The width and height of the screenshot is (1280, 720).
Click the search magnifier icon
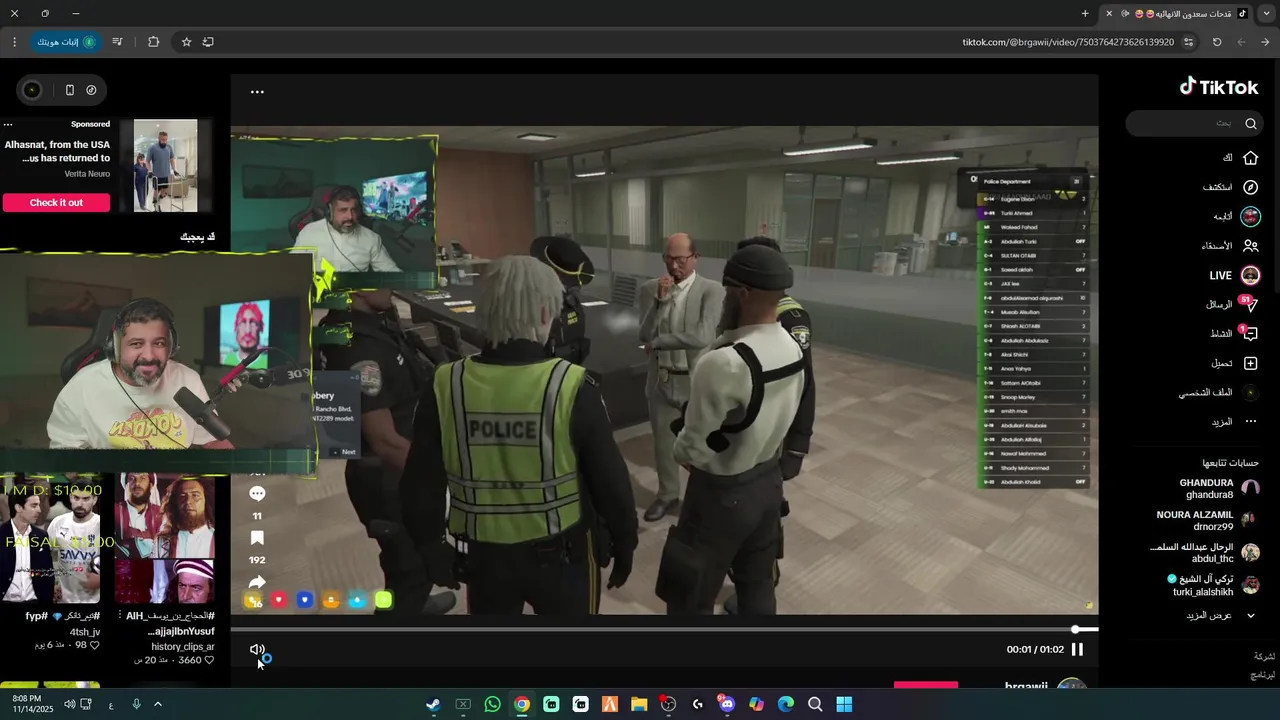coord(1250,123)
